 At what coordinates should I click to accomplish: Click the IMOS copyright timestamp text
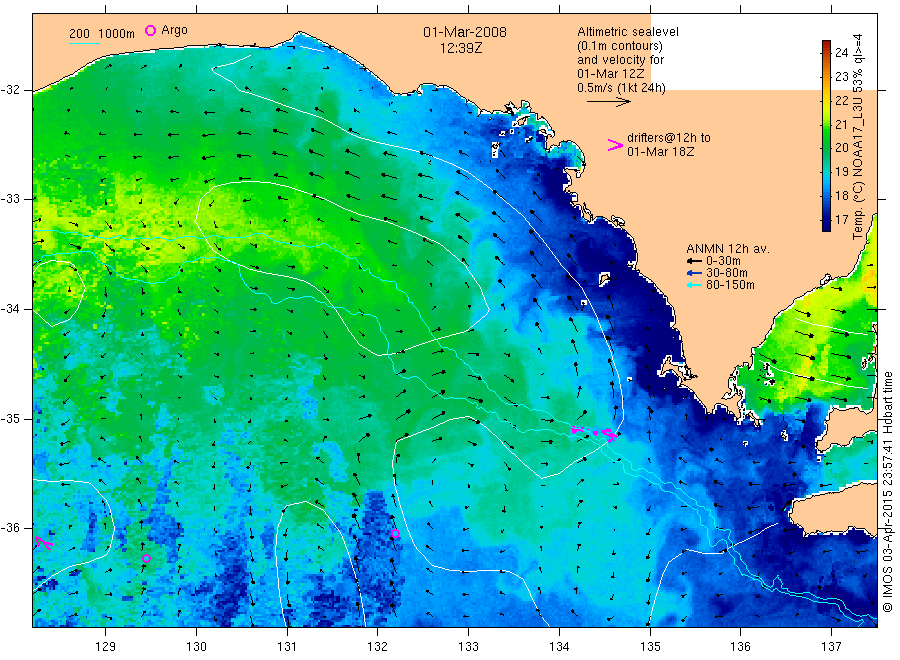click(887, 491)
